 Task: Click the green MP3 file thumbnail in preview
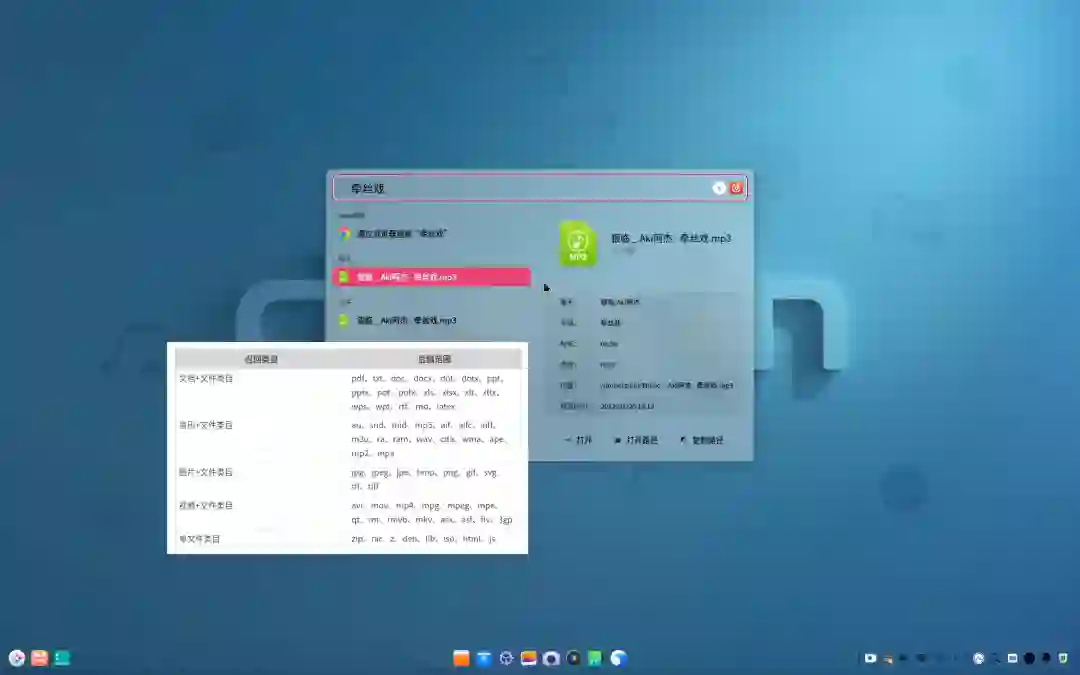click(578, 243)
